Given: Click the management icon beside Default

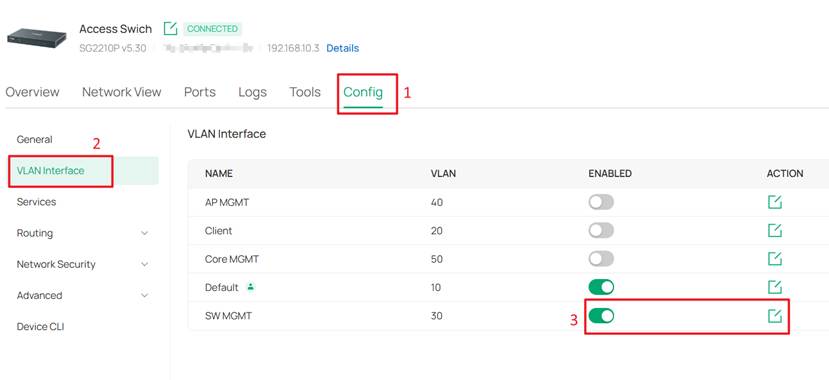Looking at the screenshot, I should coord(251,287).
